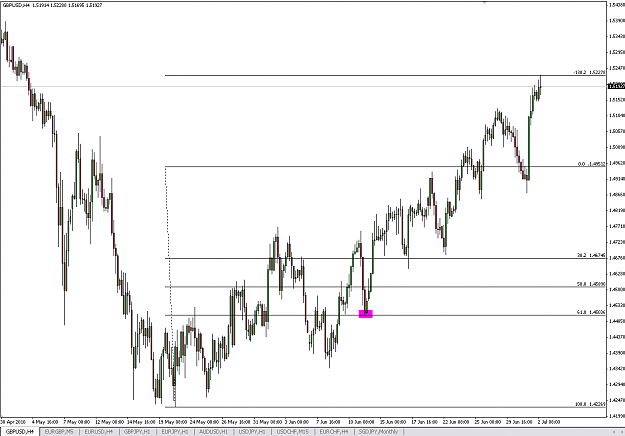Click the pink marker on the 61.8 level

[366, 314]
